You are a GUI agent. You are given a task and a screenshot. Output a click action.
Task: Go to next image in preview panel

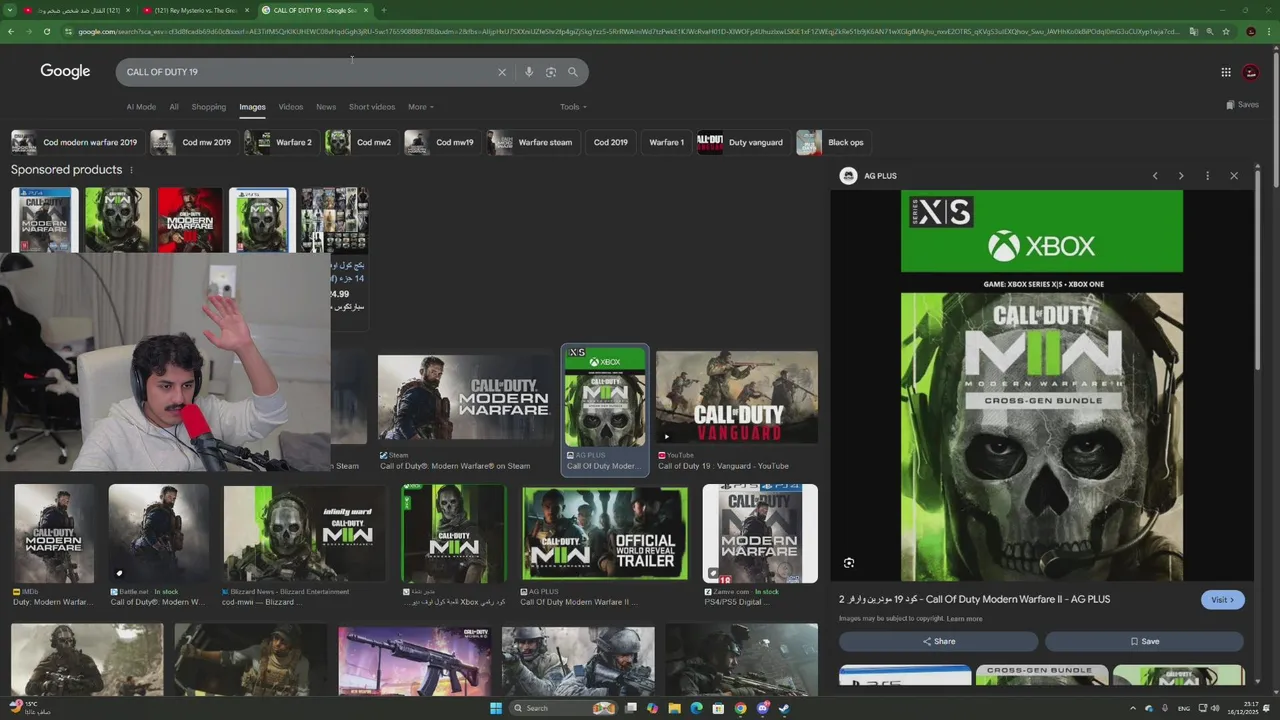[x=1181, y=176]
